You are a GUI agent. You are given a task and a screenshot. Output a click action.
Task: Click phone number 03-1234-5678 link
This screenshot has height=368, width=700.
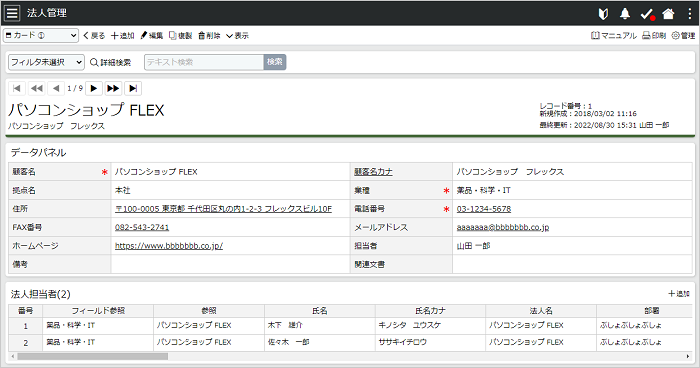(x=484, y=209)
